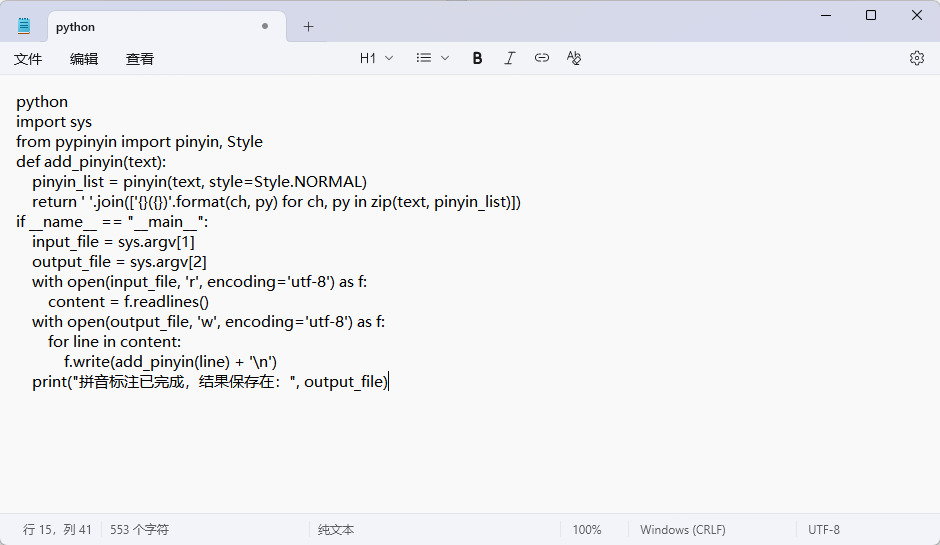This screenshot has width=940, height=545.
Task: Open the 文件 menu
Action: pyautogui.click(x=28, y=59)
